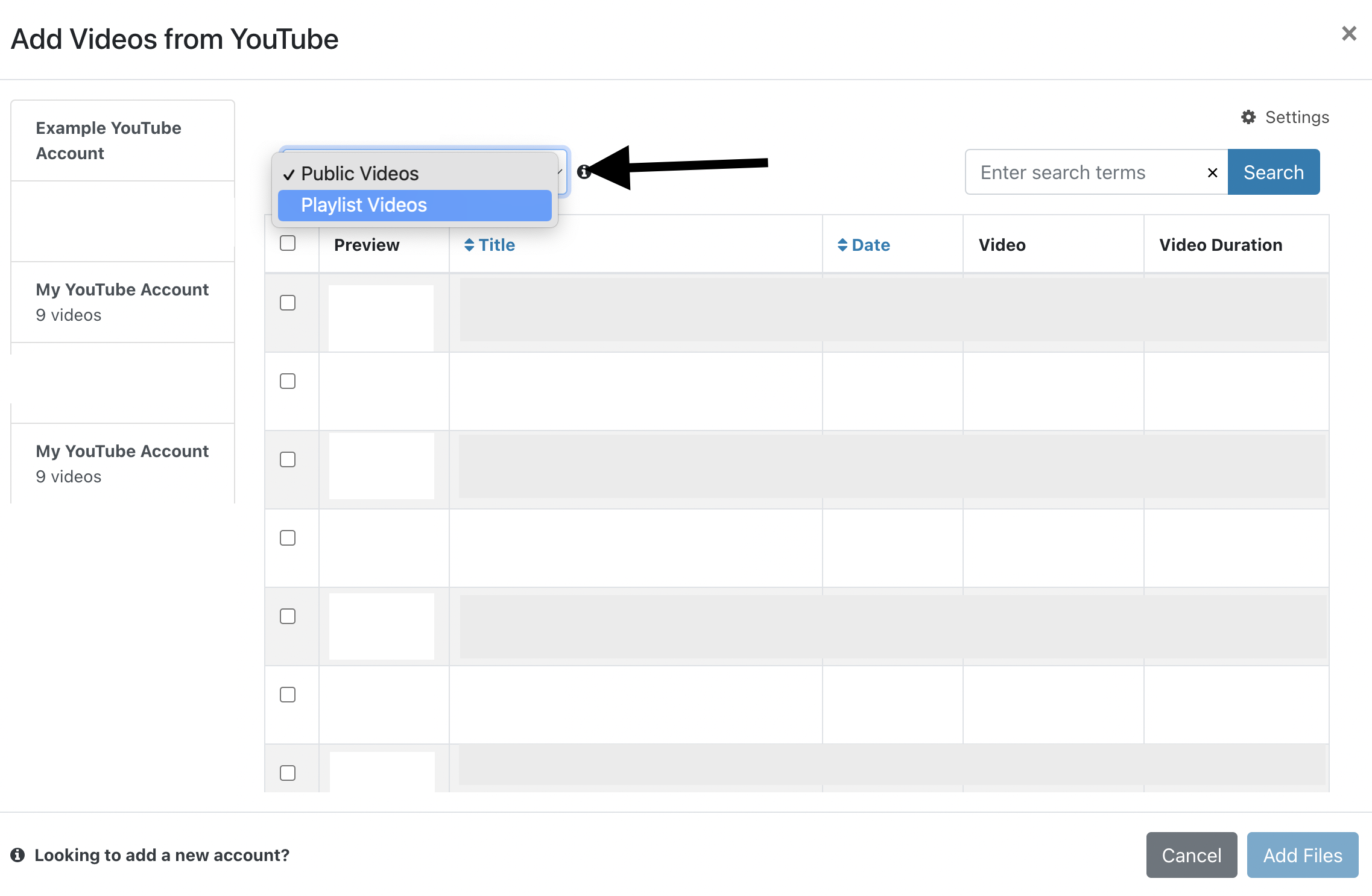Select the Example YouTube Account entry
Screen dimensions: 1372x896
[122, 140]
